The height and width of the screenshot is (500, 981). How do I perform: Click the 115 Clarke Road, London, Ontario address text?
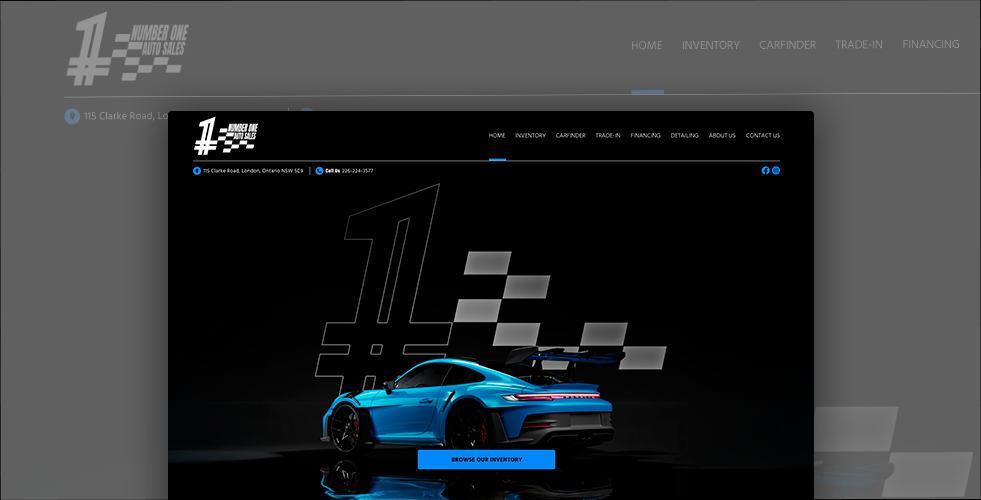[253, 171]
